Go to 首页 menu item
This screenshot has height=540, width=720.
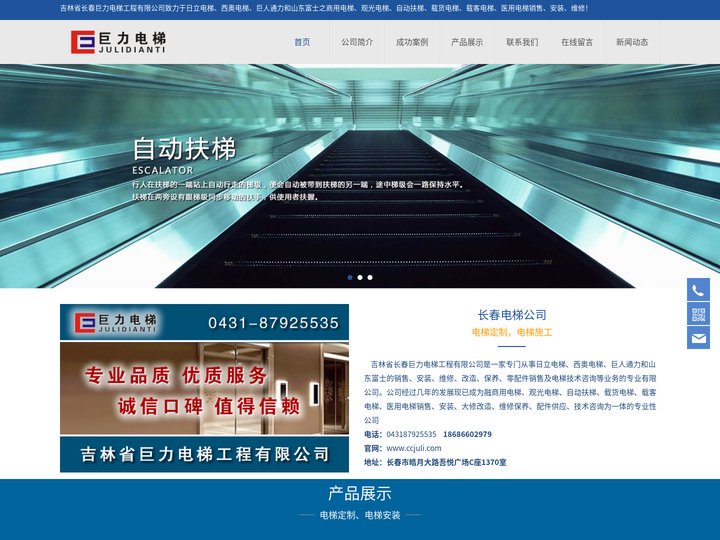point(302,42)
